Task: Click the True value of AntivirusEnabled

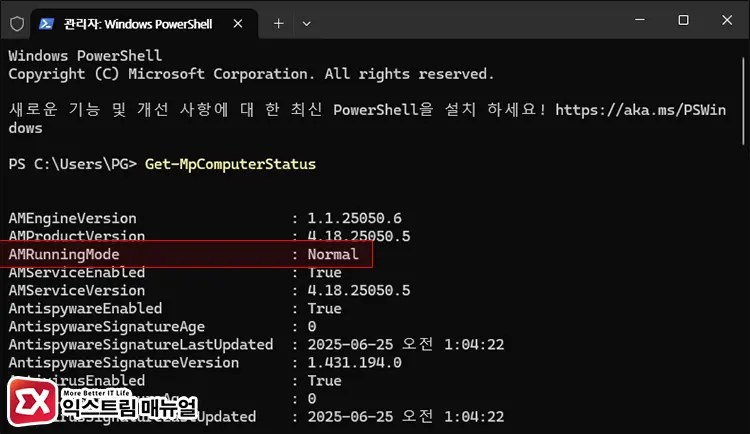Action: click(324, 381)
